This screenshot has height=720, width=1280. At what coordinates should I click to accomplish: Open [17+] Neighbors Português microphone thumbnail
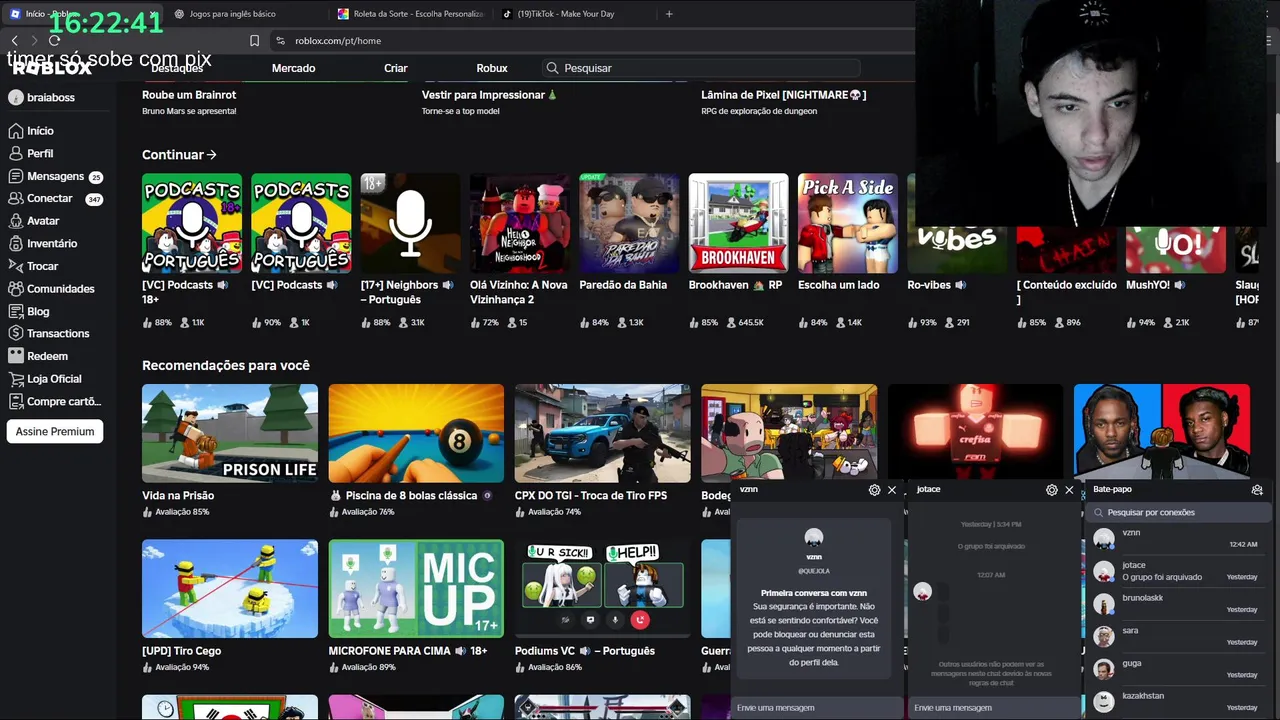click(410, 223)
